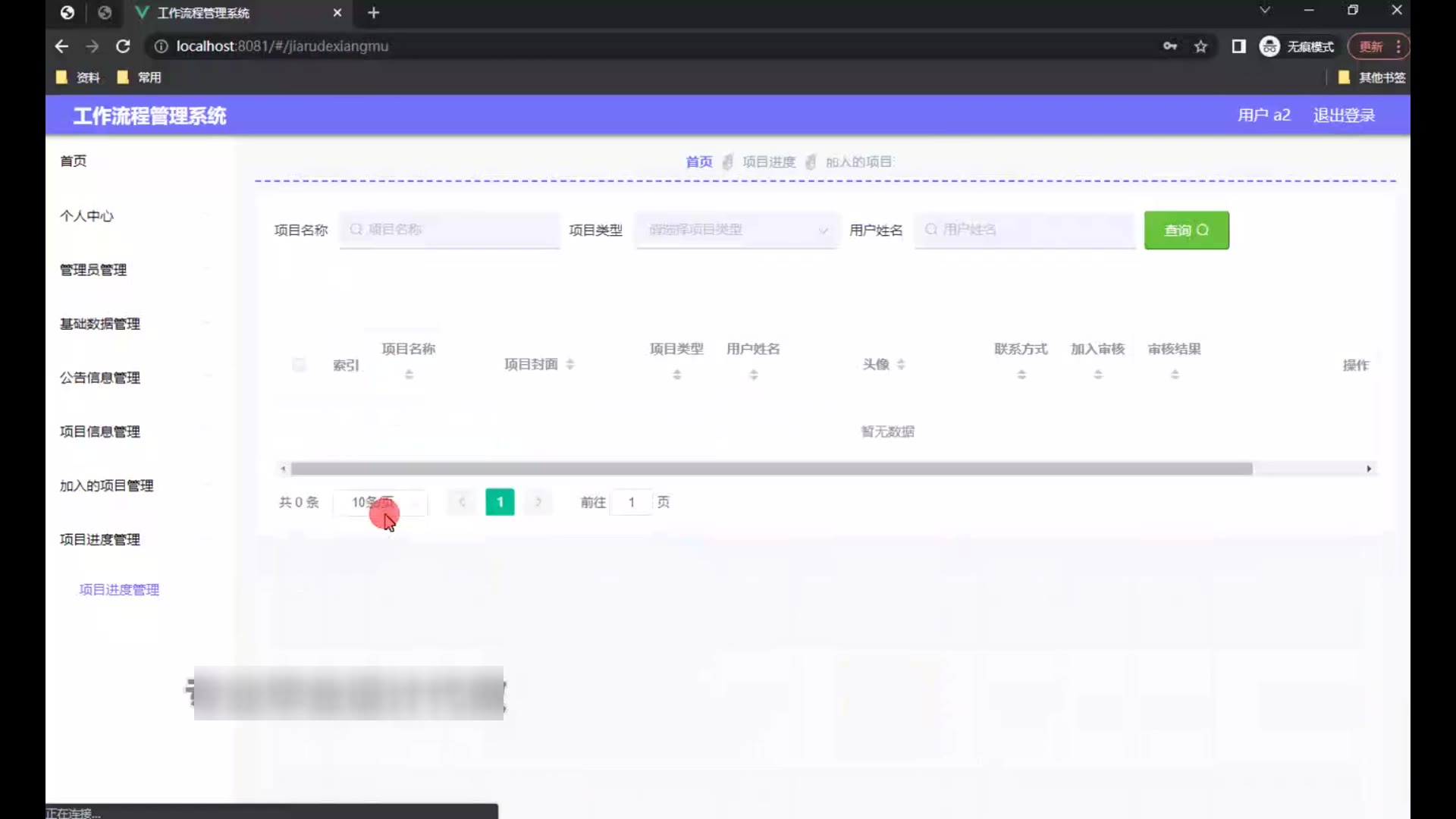Image resolution: width=1456 pixels, height=819 pixels.
Task: Click 退出登录 link
Action: [x=1344, y=115]
